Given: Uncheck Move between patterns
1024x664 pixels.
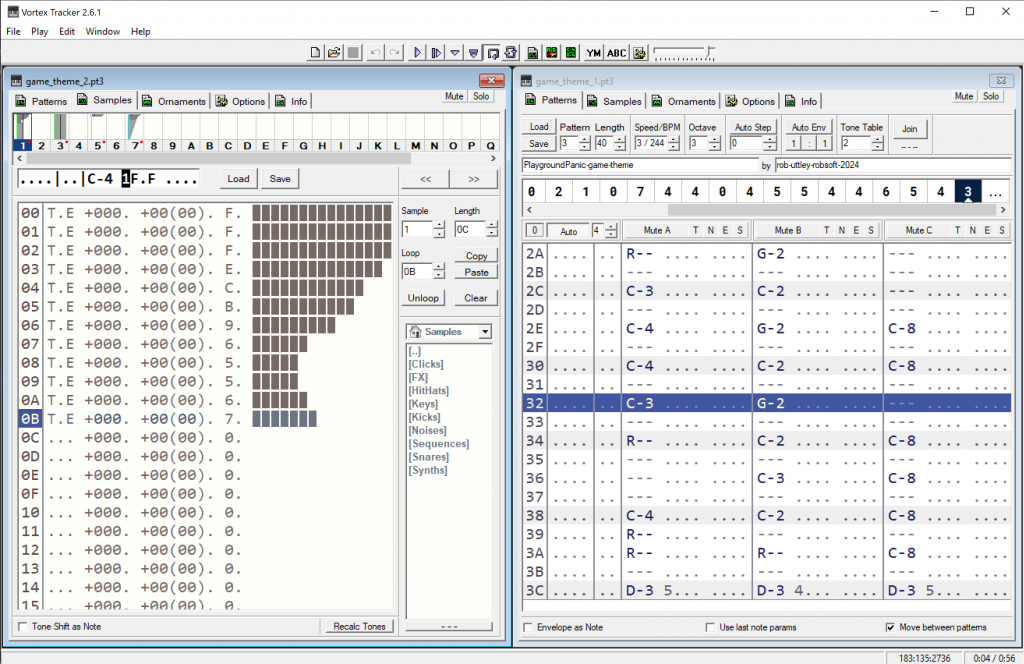Looking at the screenshot, I should click(x=890, y=627).
